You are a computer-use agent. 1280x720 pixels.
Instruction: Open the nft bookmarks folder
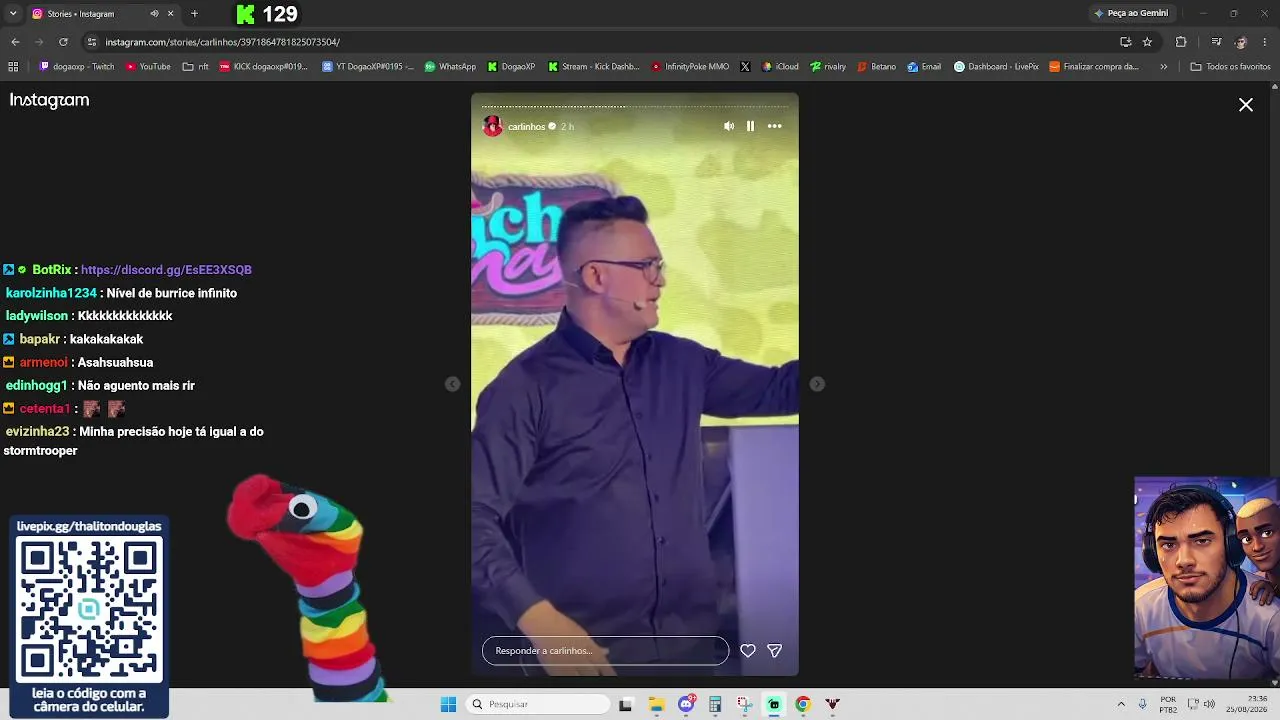pos(196,67)
